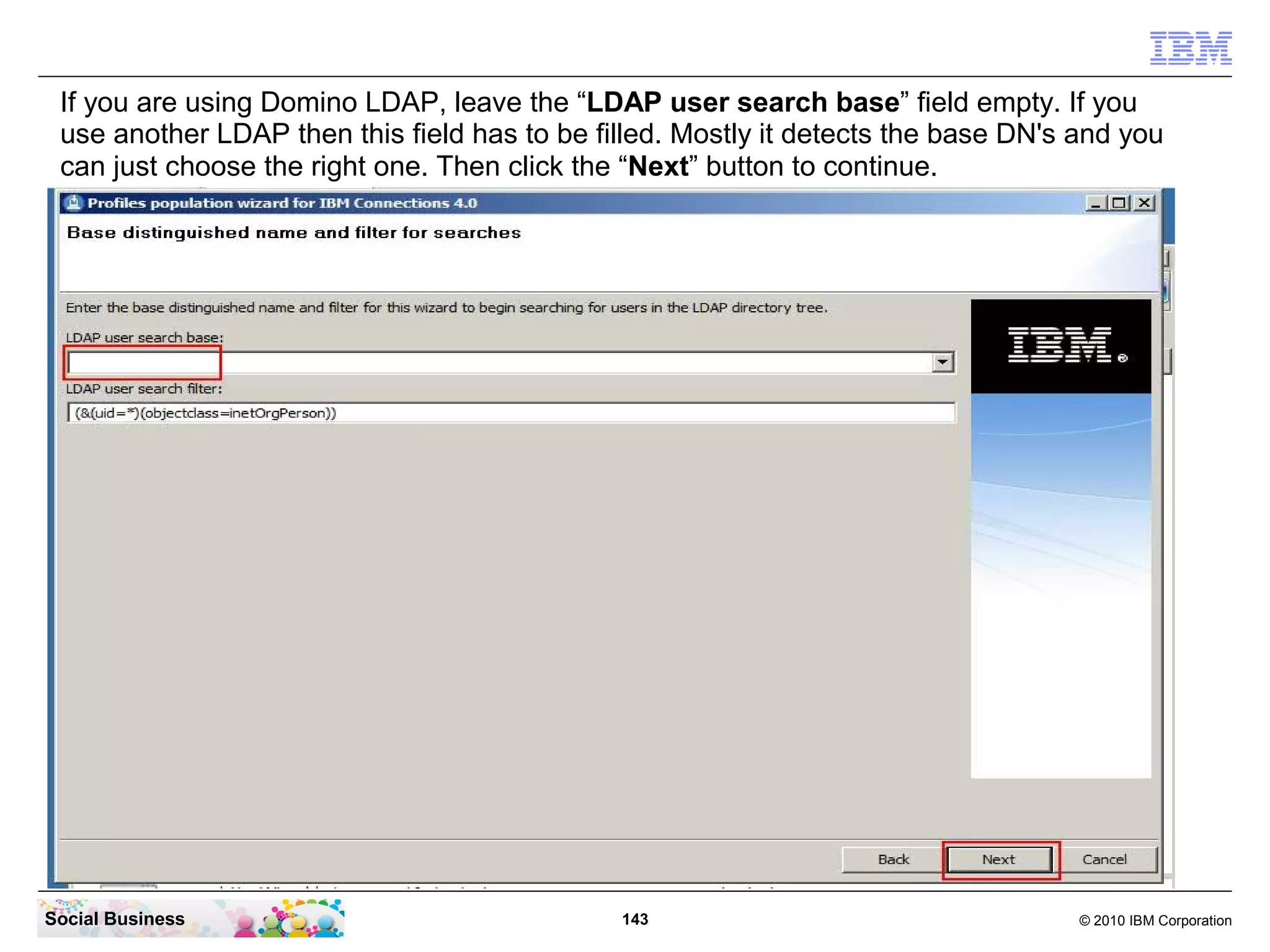
Task: Close the Profiles population wizard window
Action: click(1144, 203)
